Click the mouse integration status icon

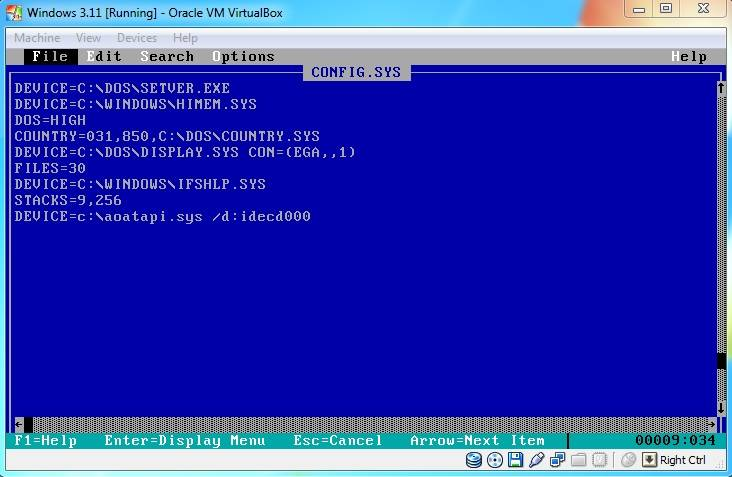click(x=628, y=460)
